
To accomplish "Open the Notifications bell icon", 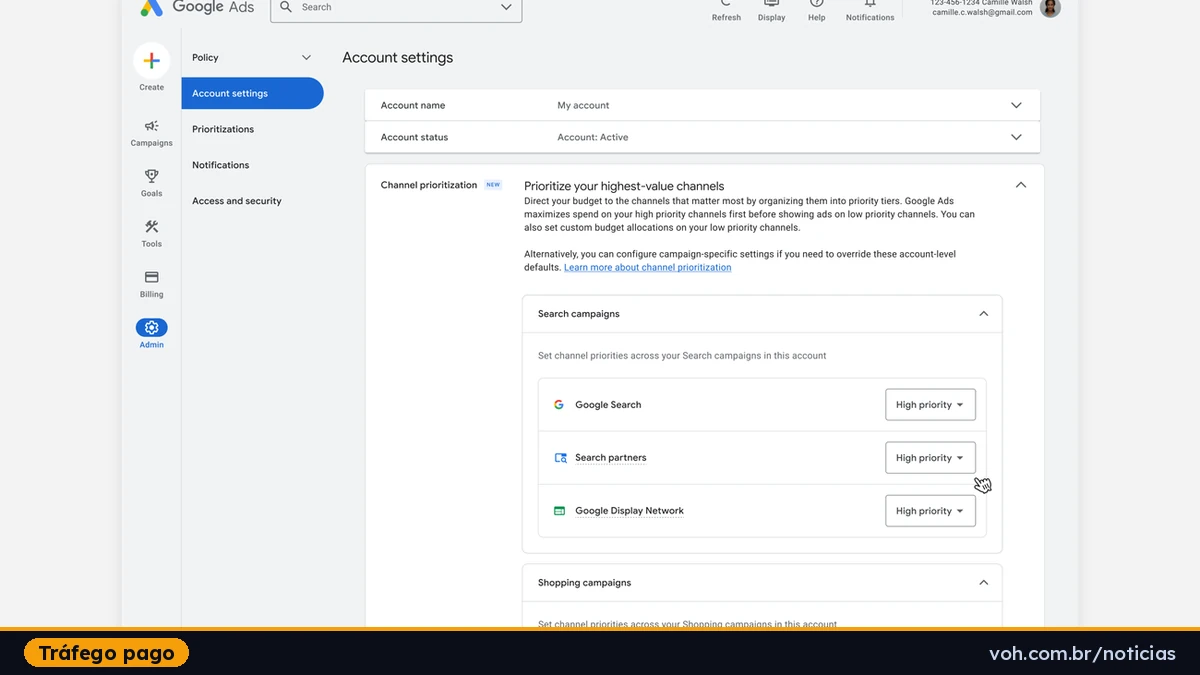I will coord(870,5).
